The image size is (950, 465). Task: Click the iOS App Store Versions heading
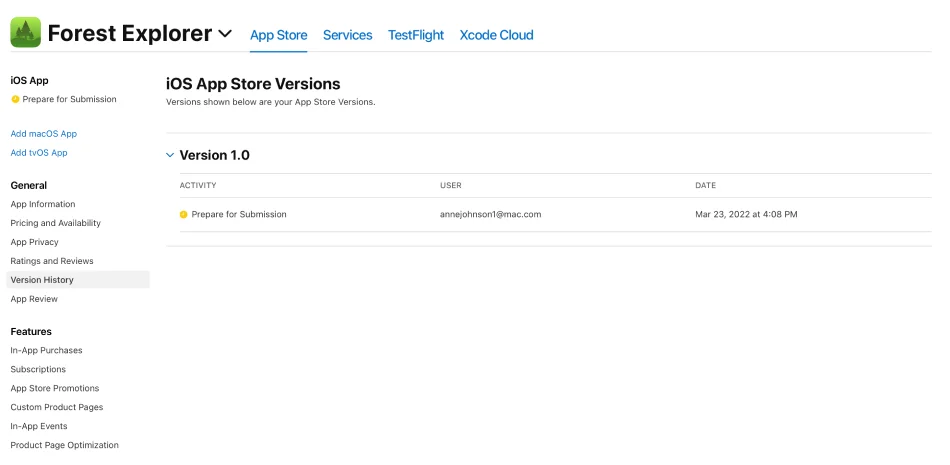coord(253,84)
